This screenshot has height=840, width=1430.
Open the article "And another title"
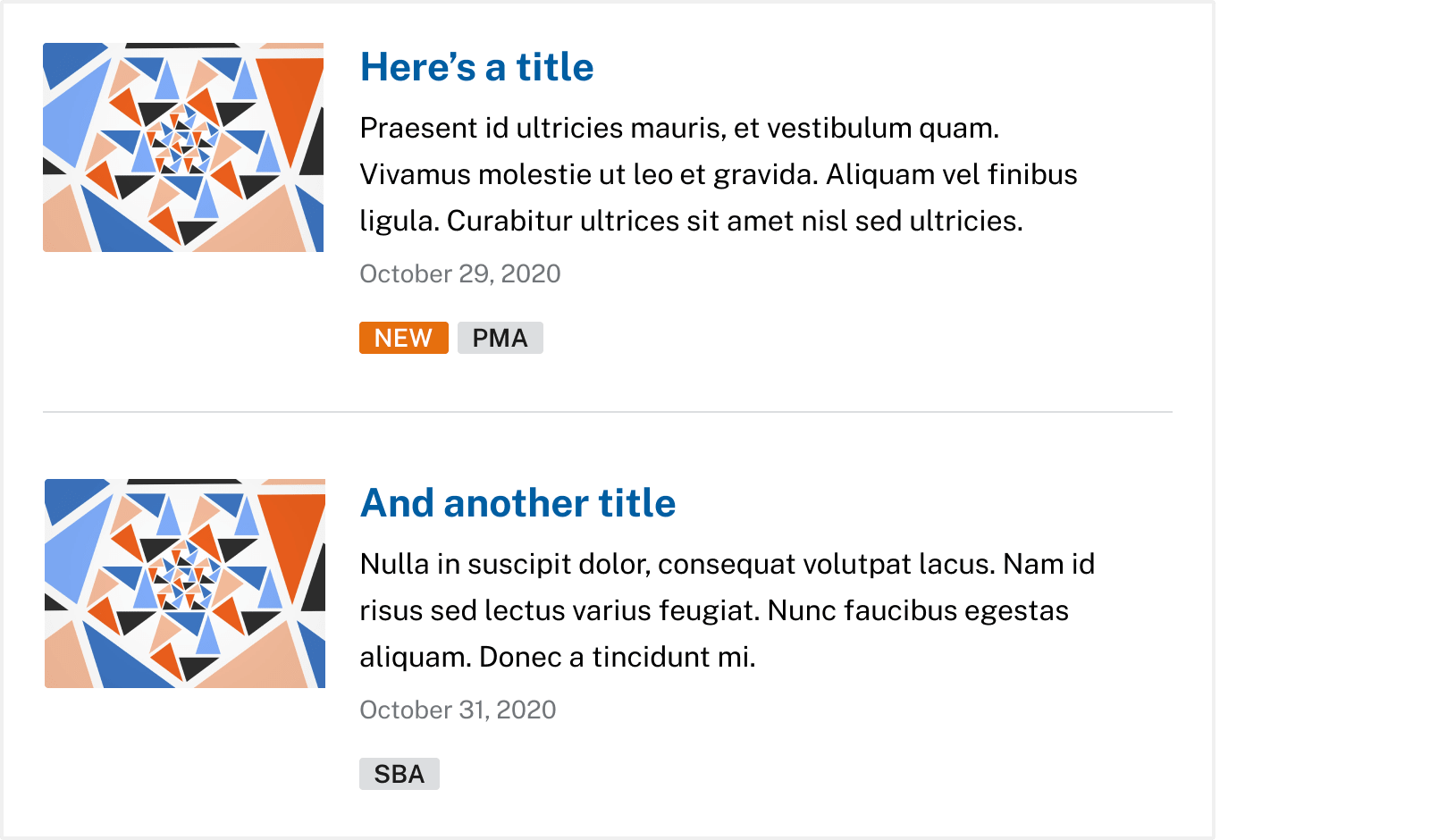pyautogui.click(x=517, y=503)
